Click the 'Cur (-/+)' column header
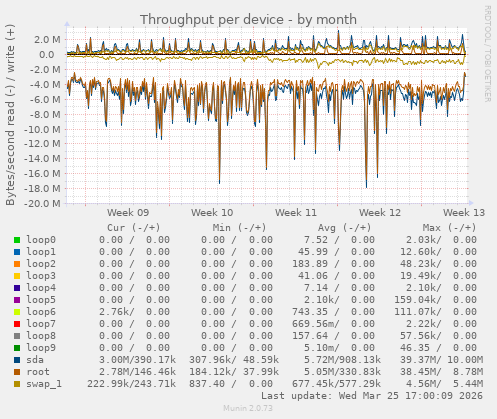 point(134,228)
